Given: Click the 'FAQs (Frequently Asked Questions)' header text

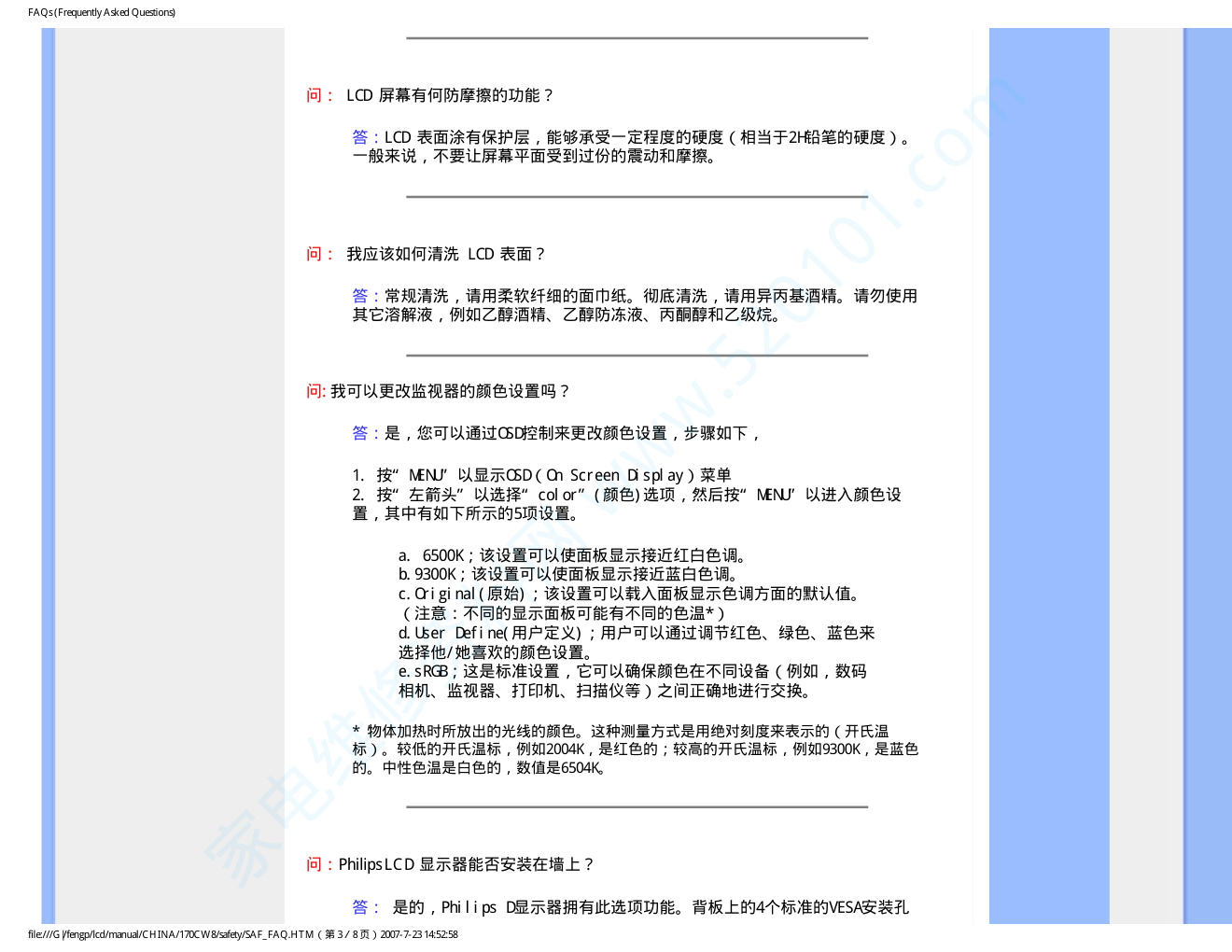Looking at the screenshot, I should tap(102, 12).
